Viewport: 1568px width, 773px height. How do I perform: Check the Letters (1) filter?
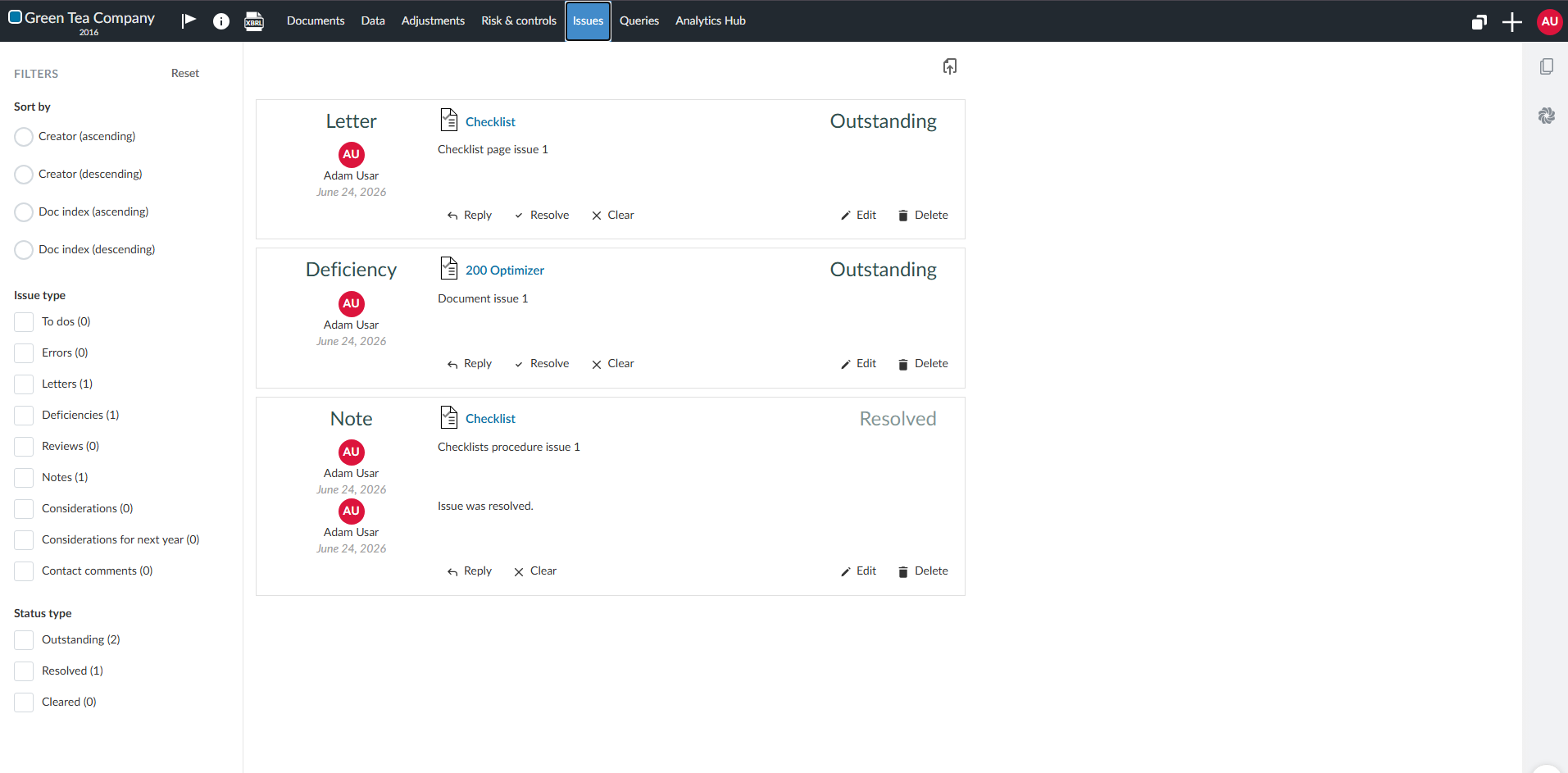point(24,384)
